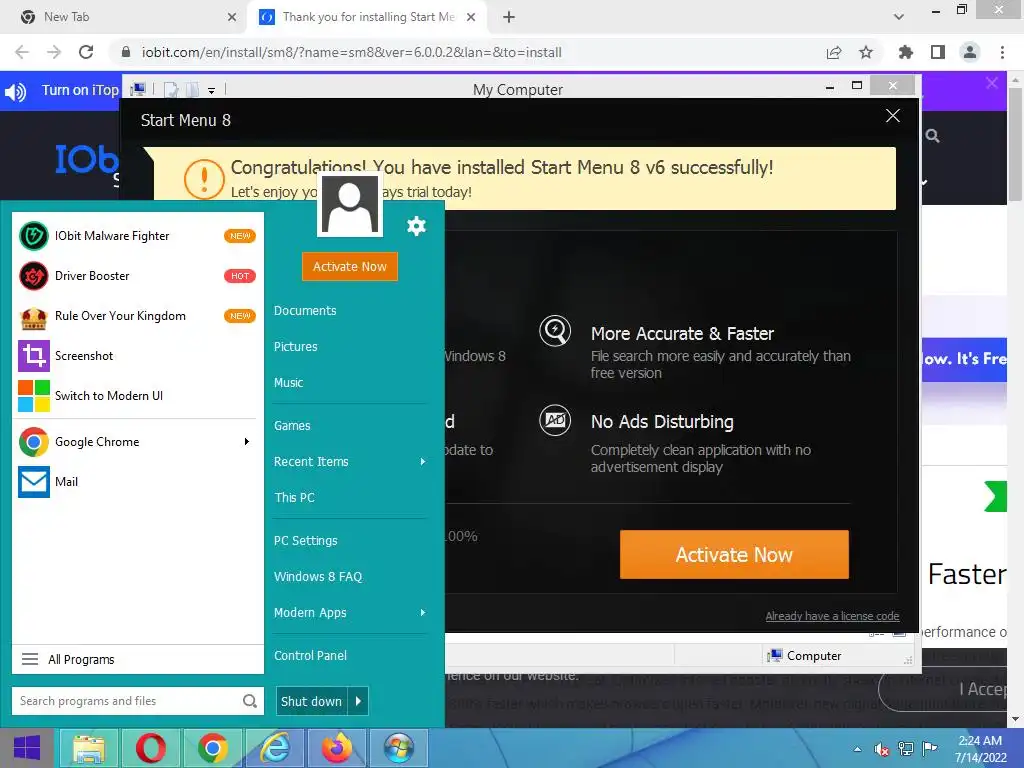
Task: Open Music folder in start menu
Action: pyautogui.click(x=288, y=383)
